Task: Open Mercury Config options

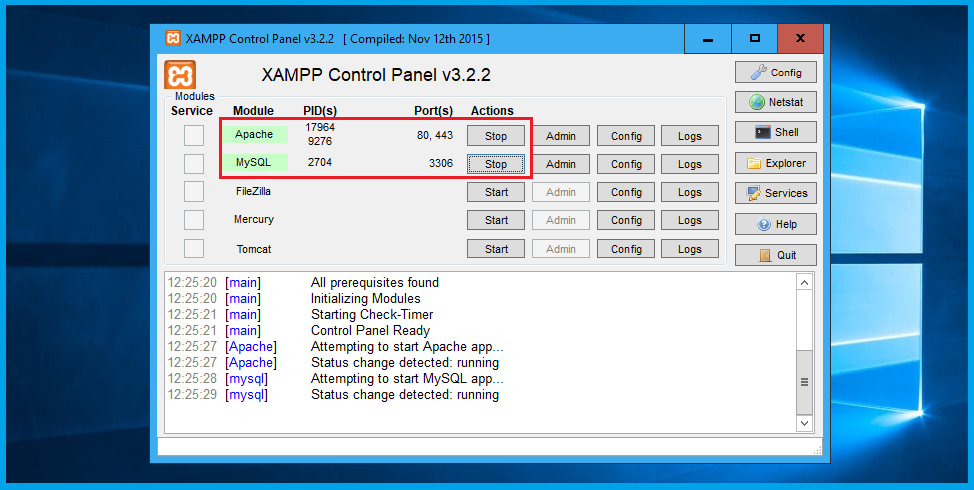Action: 626,220
